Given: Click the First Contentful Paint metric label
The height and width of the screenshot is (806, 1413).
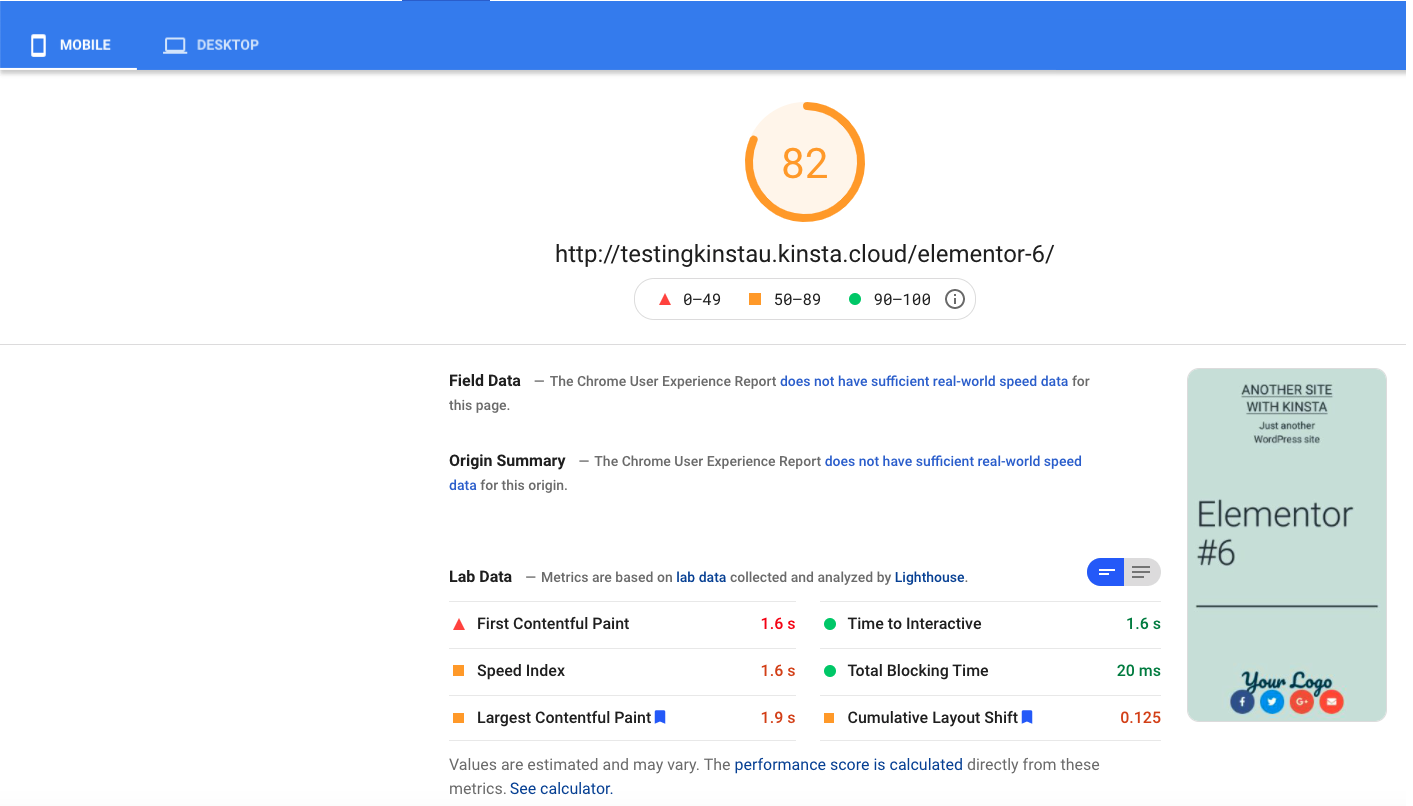Looking at the screenshot, I should pyautogui.click(x=553, y=624).
